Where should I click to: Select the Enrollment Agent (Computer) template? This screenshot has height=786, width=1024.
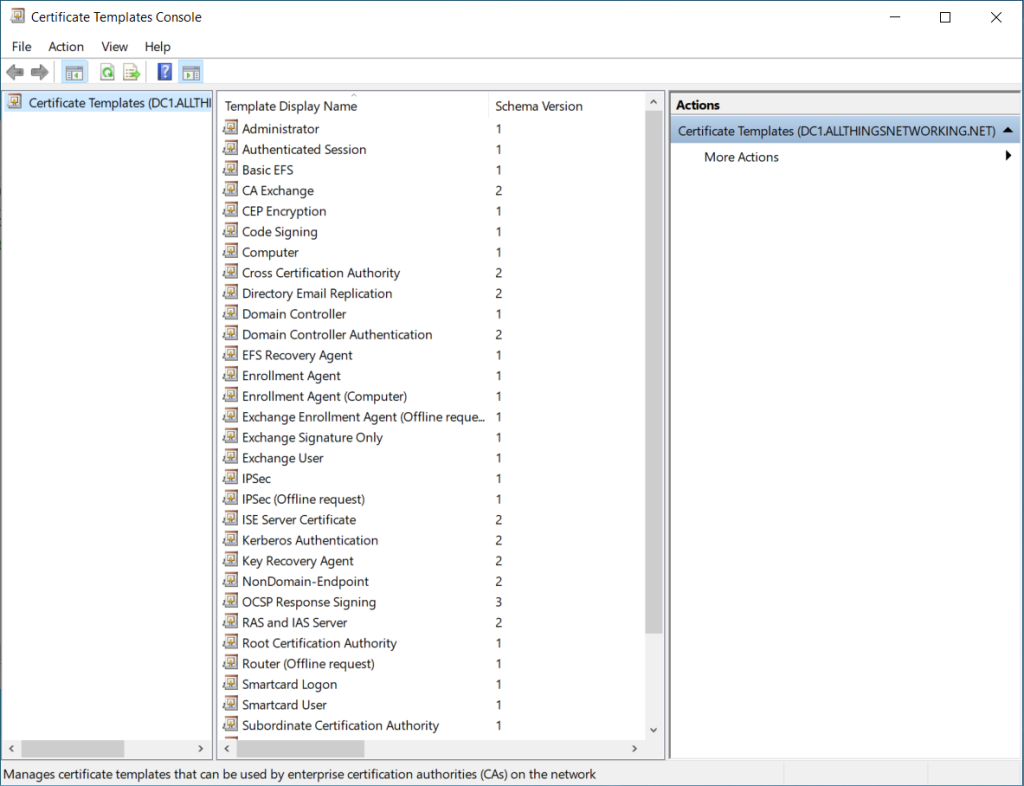(325, 396)
